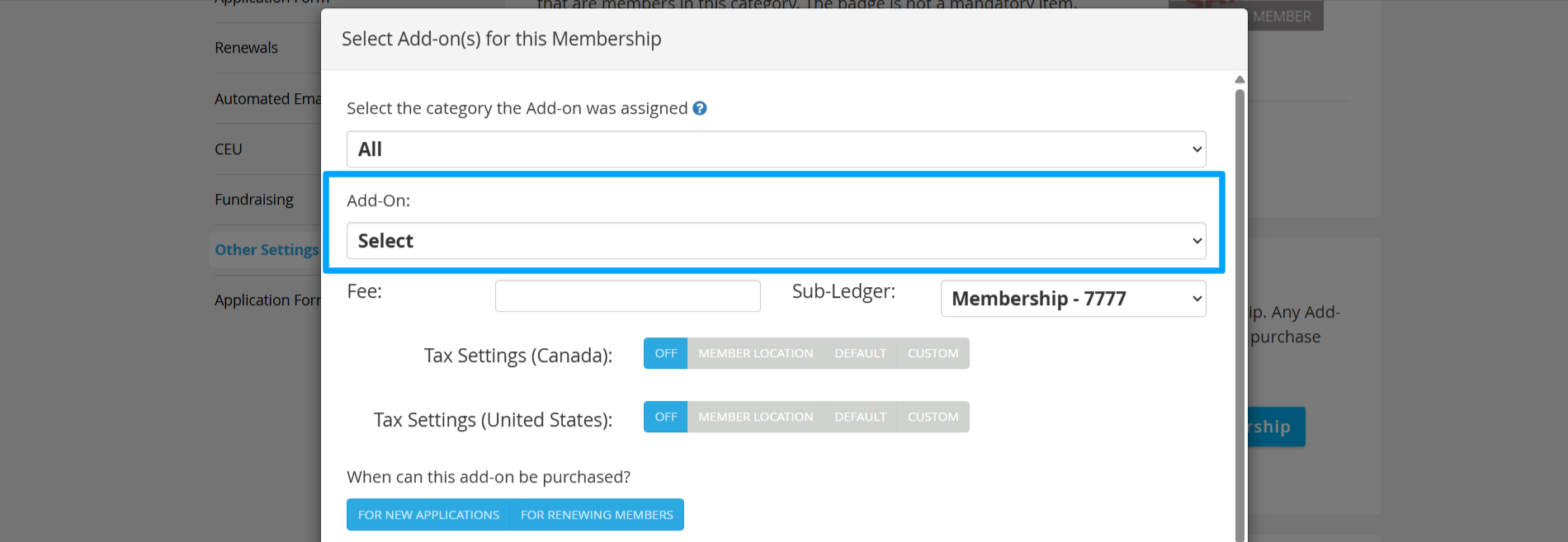The image size is (1568, 542).
Task: Open the category dropdown showing All
Action: point(776,149)
